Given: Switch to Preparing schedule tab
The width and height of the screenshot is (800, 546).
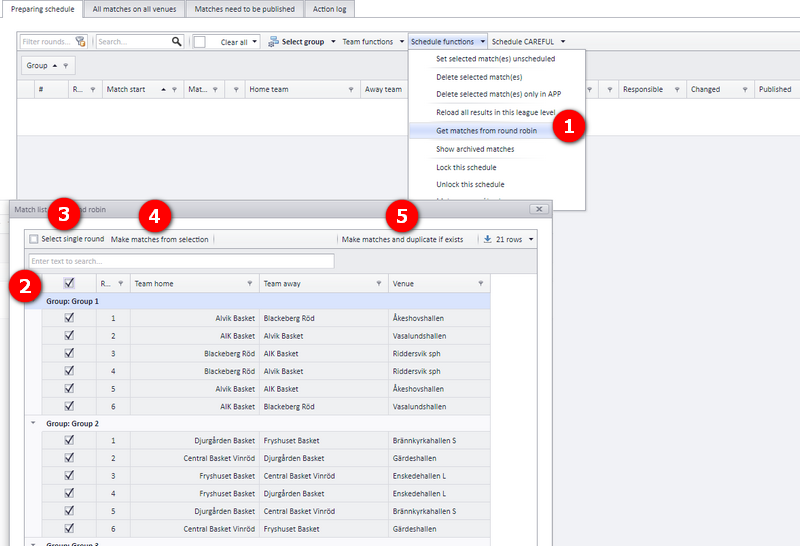Looking at the screenshot, I should click(42, 9).
